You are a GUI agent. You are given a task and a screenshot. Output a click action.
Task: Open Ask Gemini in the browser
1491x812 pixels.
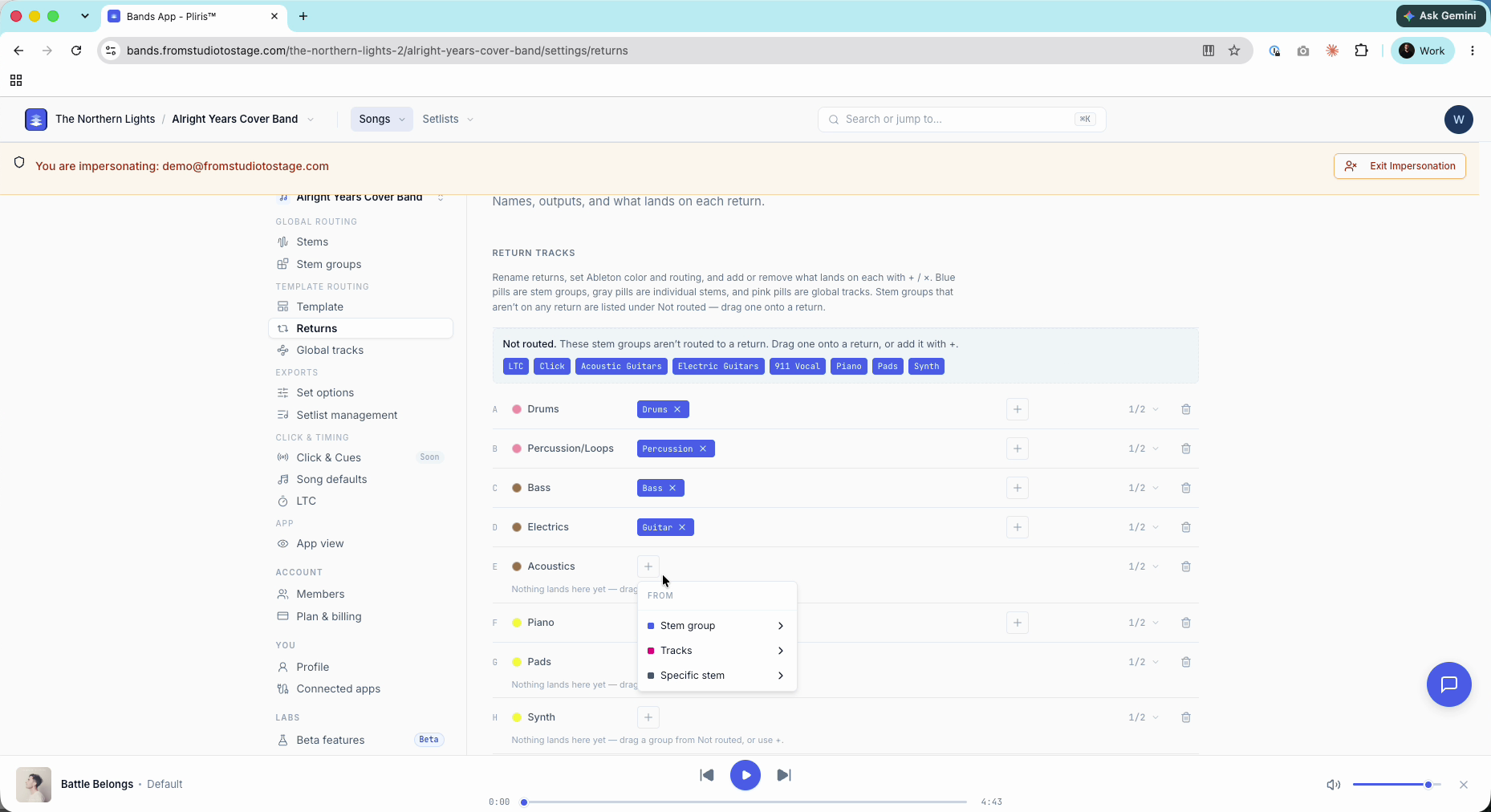1441,16
